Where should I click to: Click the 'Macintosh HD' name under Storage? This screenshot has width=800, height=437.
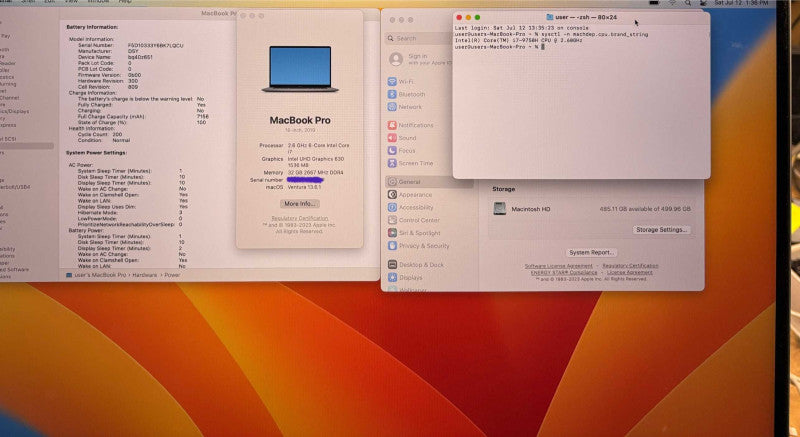(x=531, y=209)
